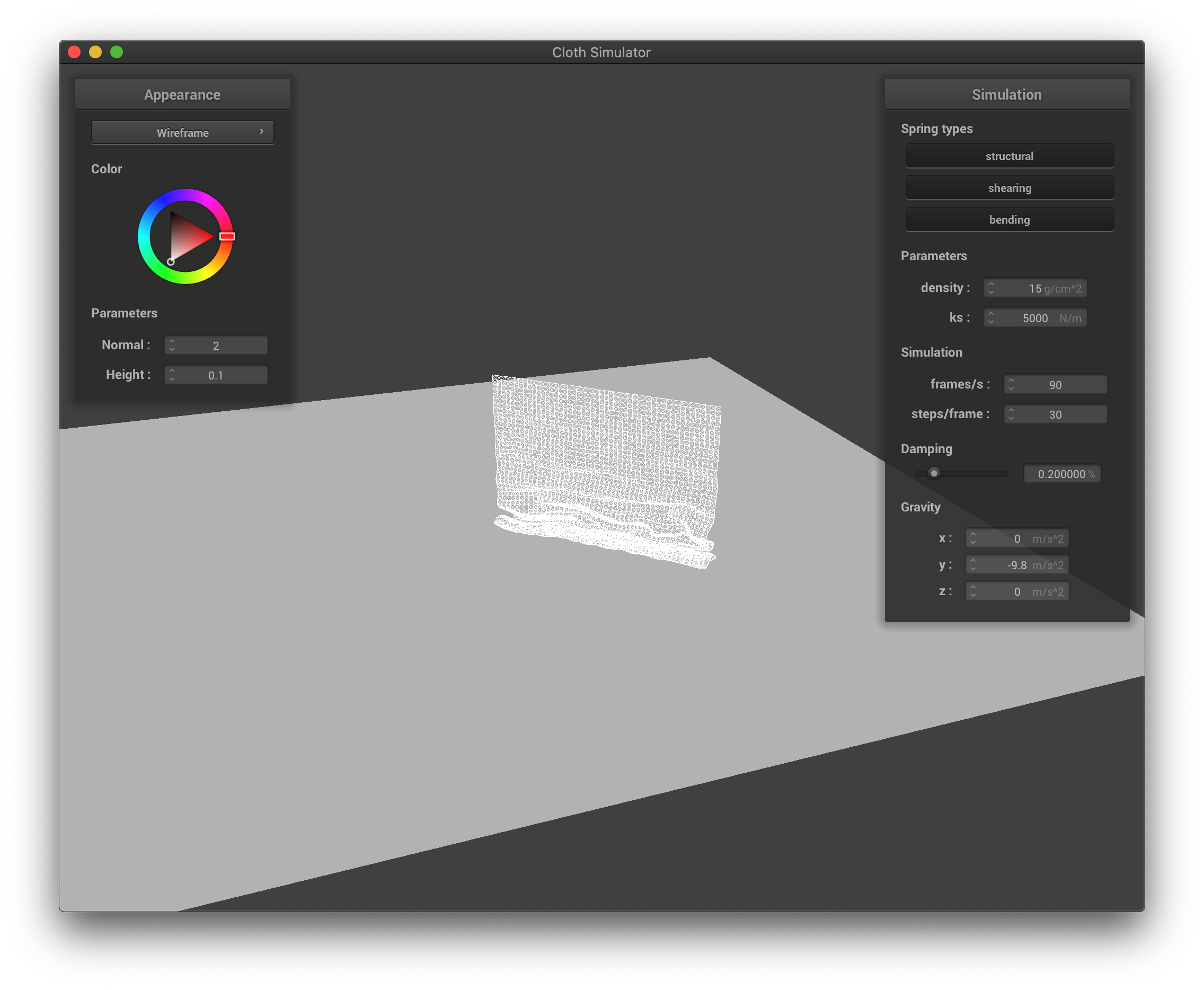Toggle the bending spring type
1204x990 pixels.
point(1009,219)
